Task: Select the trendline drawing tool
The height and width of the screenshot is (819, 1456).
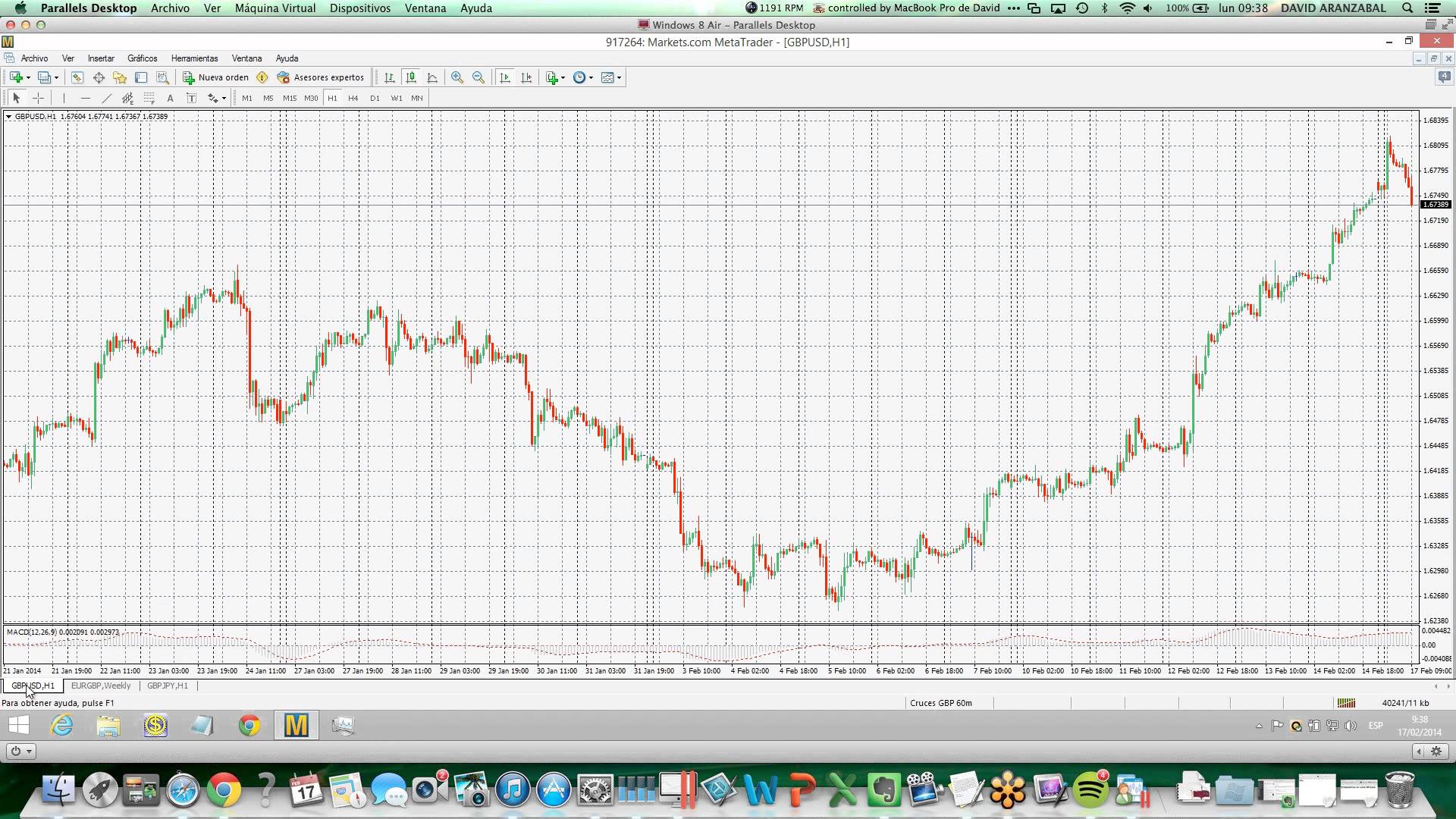Action: (107, 98)
